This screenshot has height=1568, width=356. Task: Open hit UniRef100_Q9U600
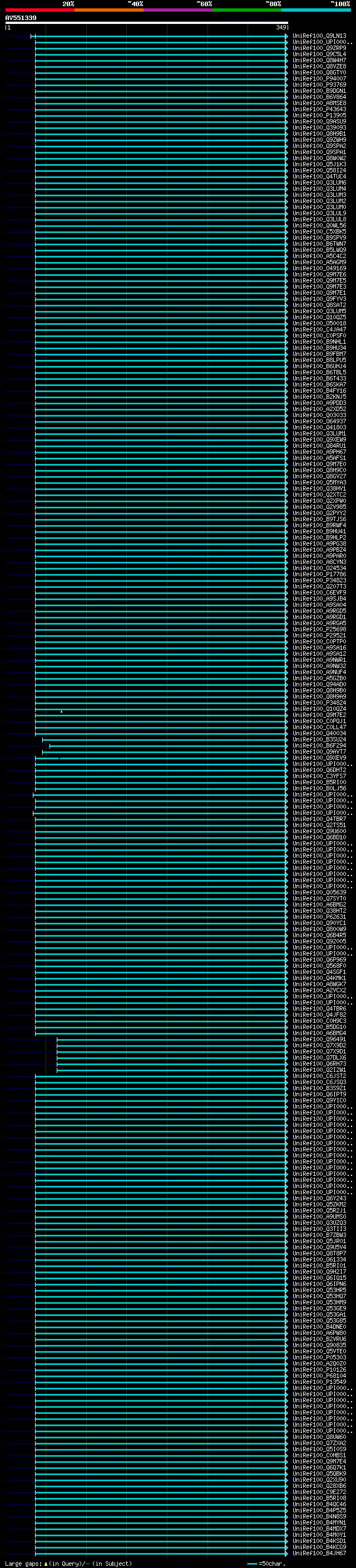pos(319,832)
